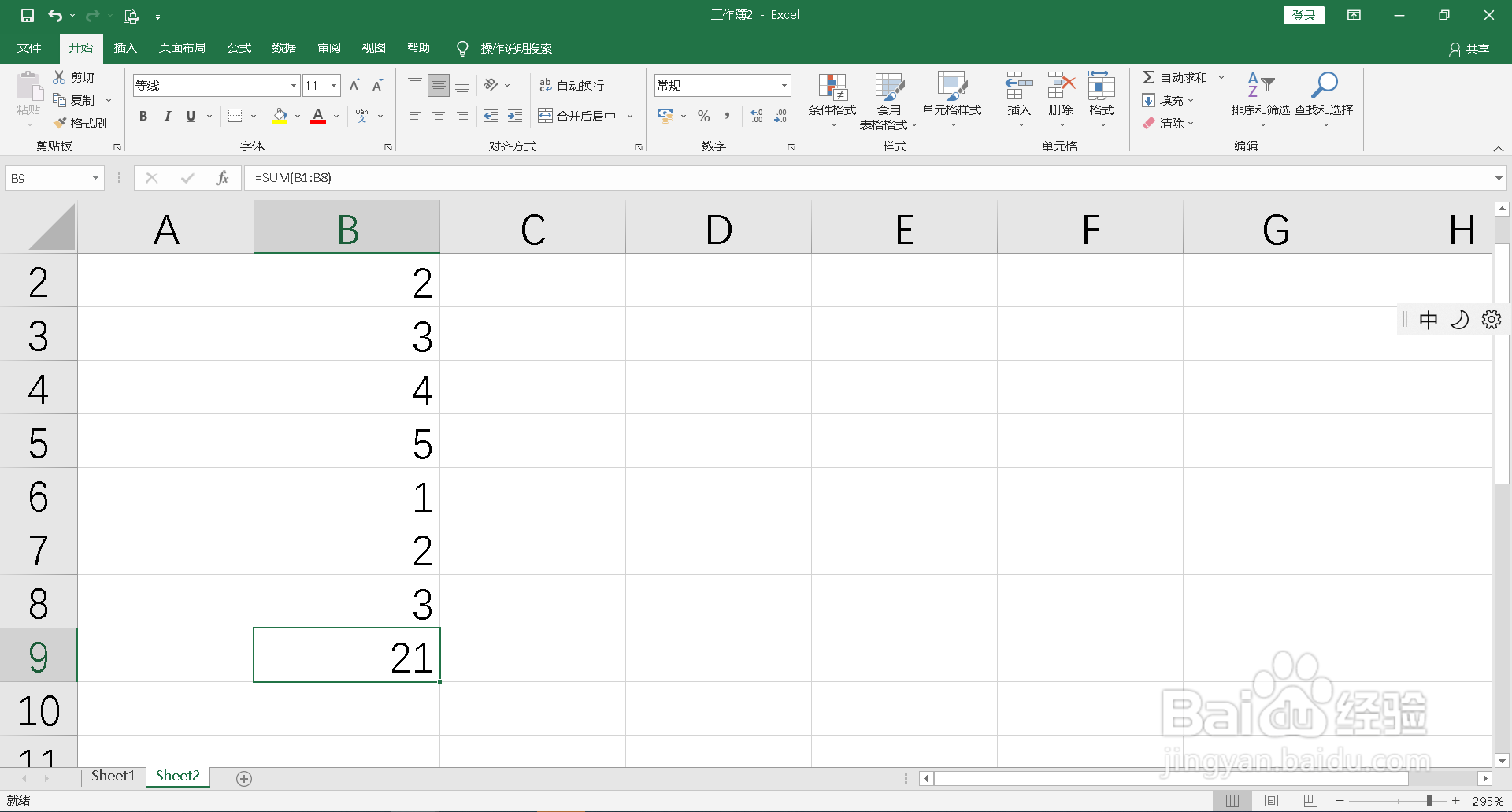
Task: Open Name Box dropdown for B9
Action: [x=95, y=178]
